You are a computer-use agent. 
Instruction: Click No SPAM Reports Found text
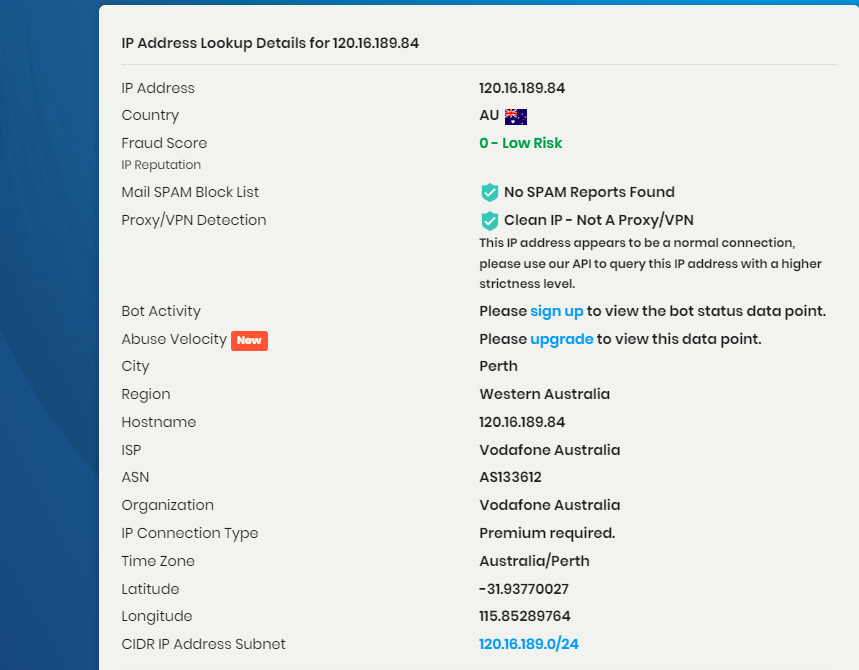(x=589, y=192)
